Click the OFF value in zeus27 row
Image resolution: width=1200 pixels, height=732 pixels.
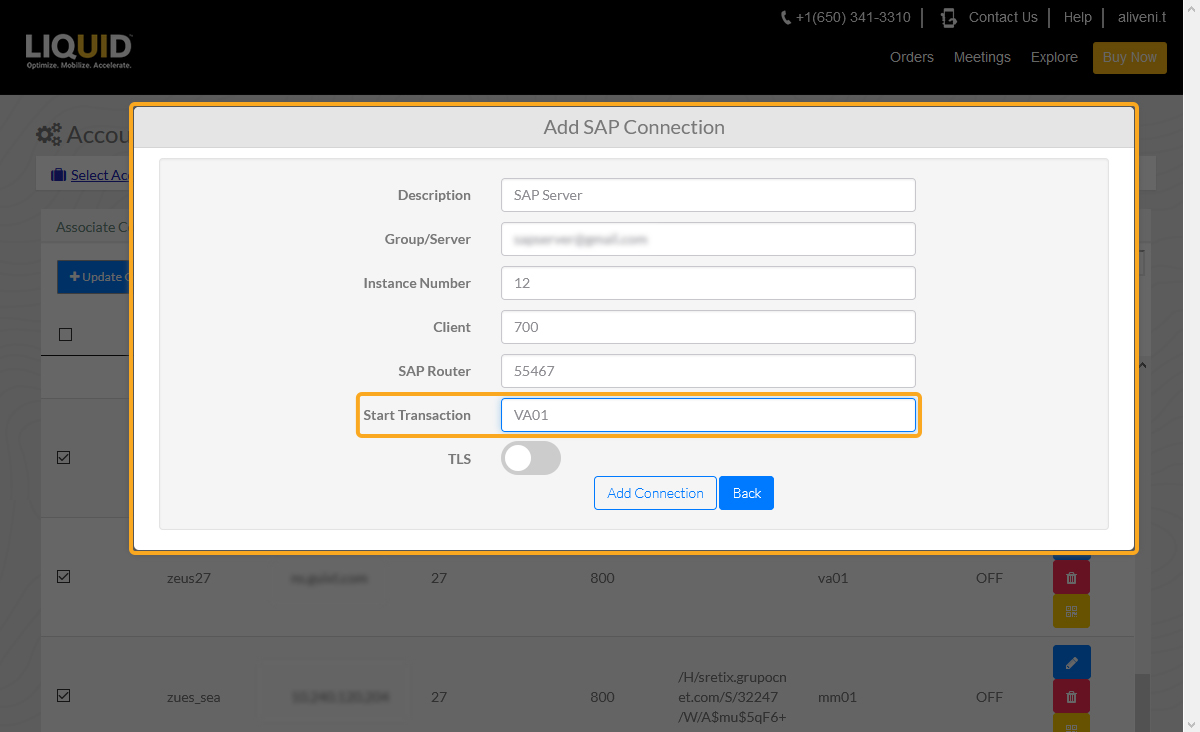[x=989, y=578]
